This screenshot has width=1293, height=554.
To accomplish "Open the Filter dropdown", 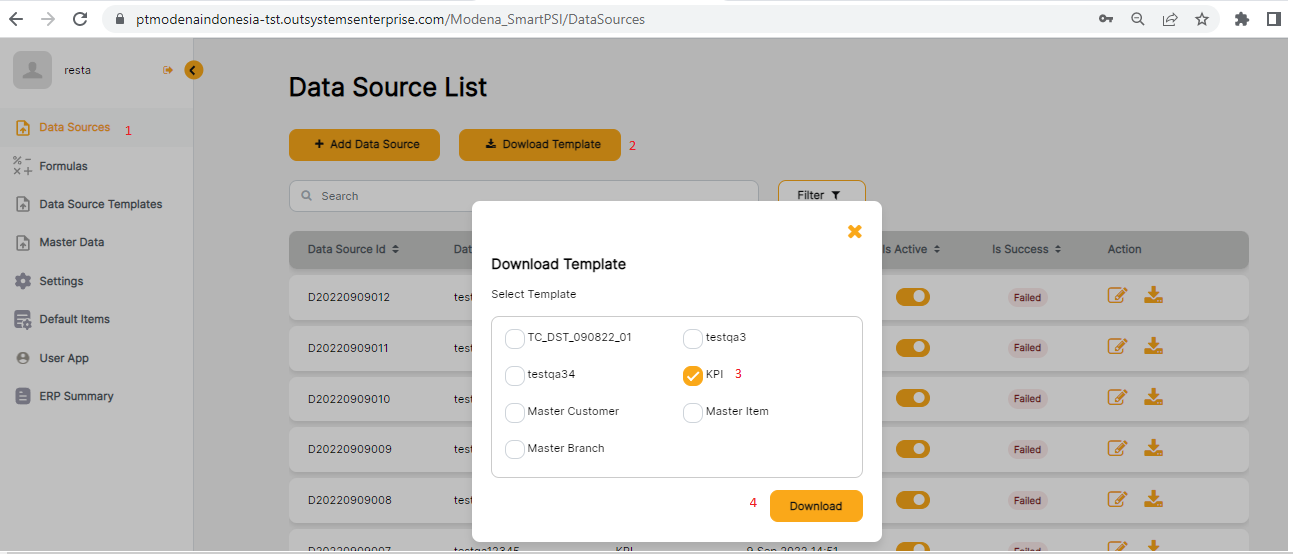I will click(820, 196).
